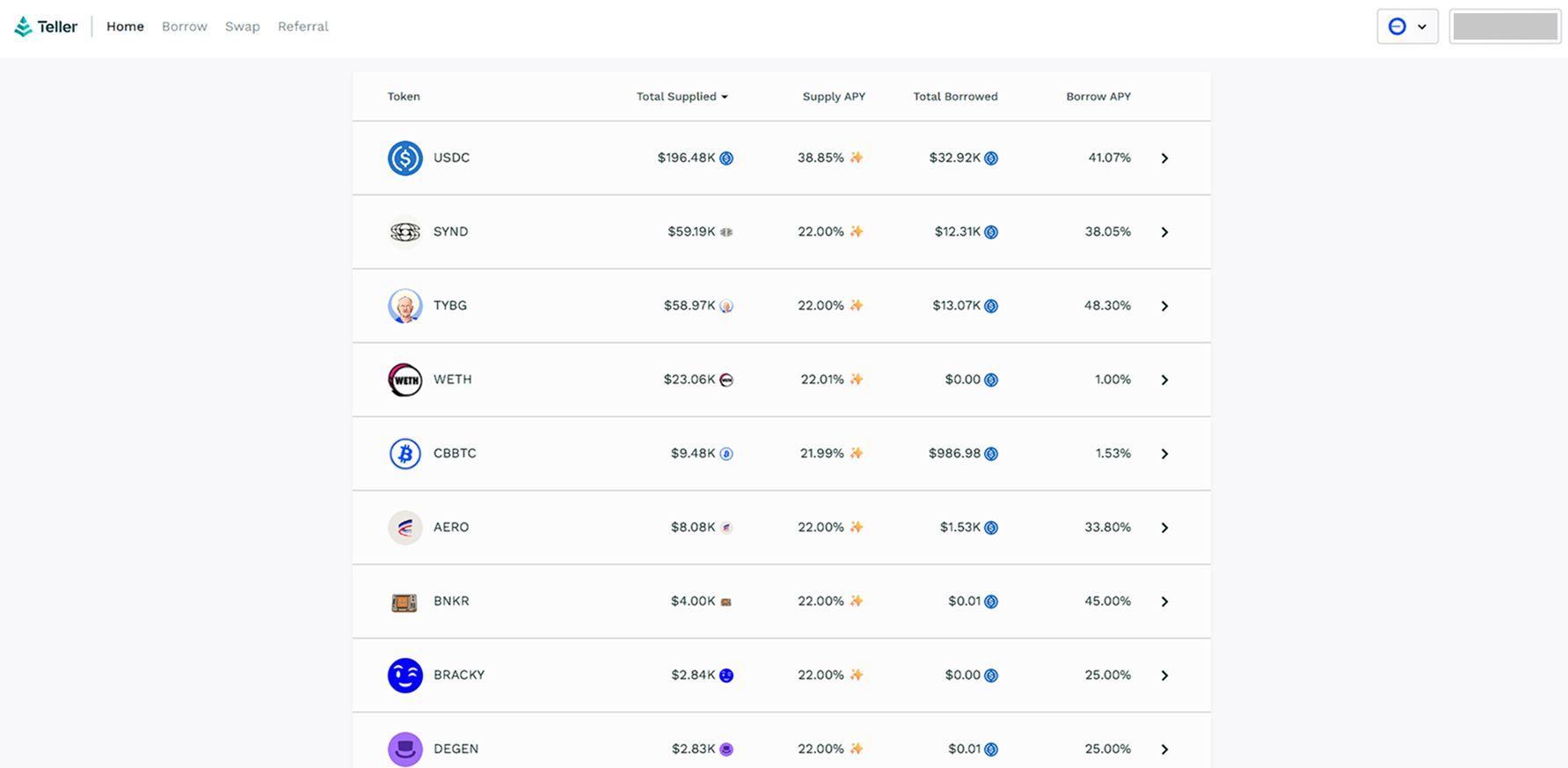Click the CBBTC bitcoin icon
This screenshot has height=768, width=1568.
coord(405,454)
